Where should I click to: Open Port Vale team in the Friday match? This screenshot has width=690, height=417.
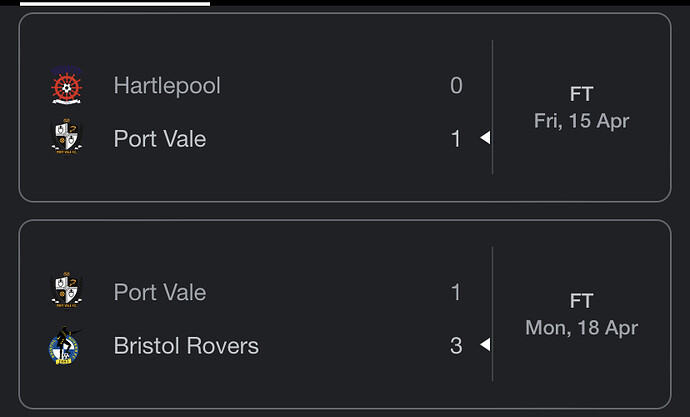[x=160, y=139]
